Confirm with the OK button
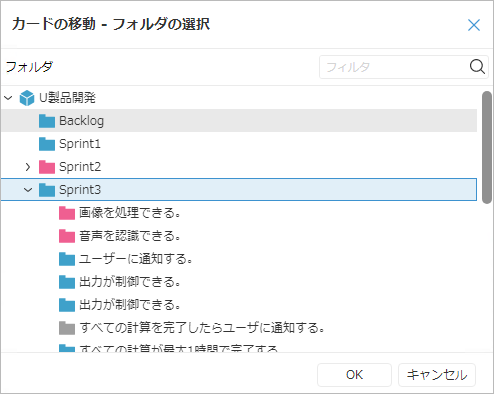The height and width of the screenshot is (394, 494). [354, 375]
